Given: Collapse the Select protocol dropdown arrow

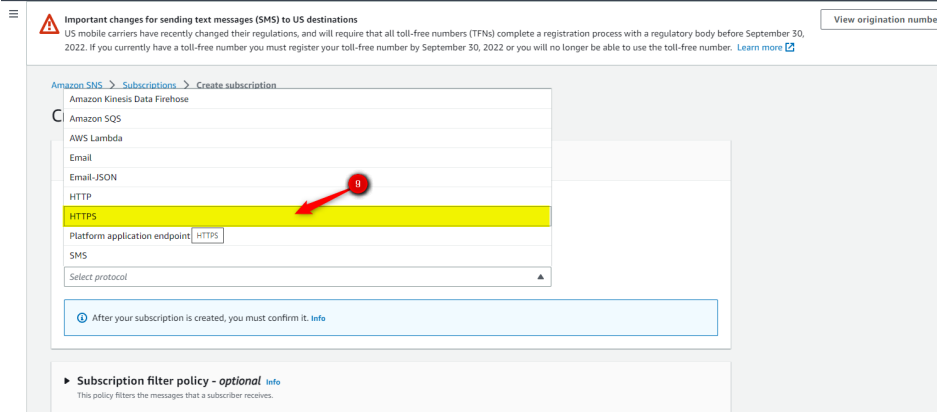Looking at the screenshot, I should (539, 276).
